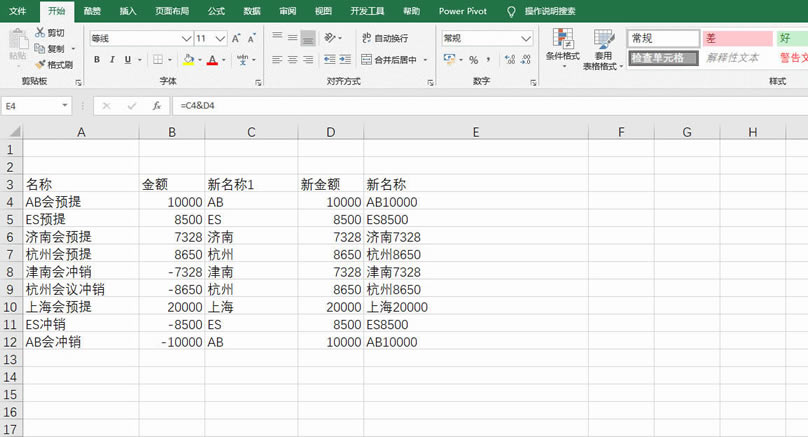Set top vertical alignment
Viewport: 808px width, 437px height.
pyautogui.click(x=277, y=37)
